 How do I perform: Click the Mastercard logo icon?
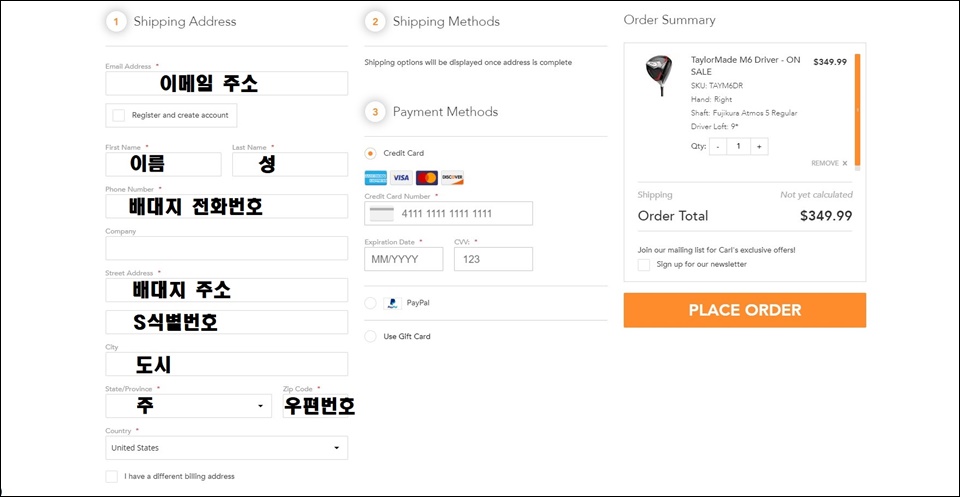(x=427, y=178)
